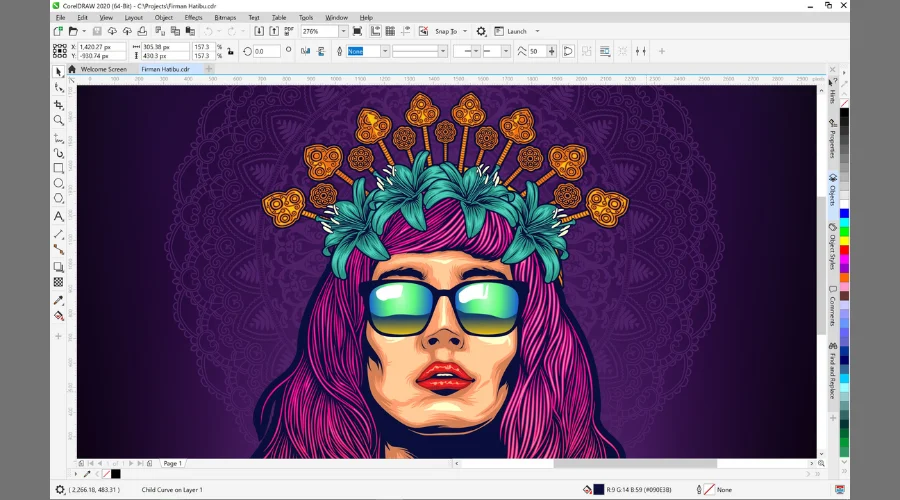Select the Drop Shadow tool
Viewport: 900px width, 500px height.
coord(59,267)
